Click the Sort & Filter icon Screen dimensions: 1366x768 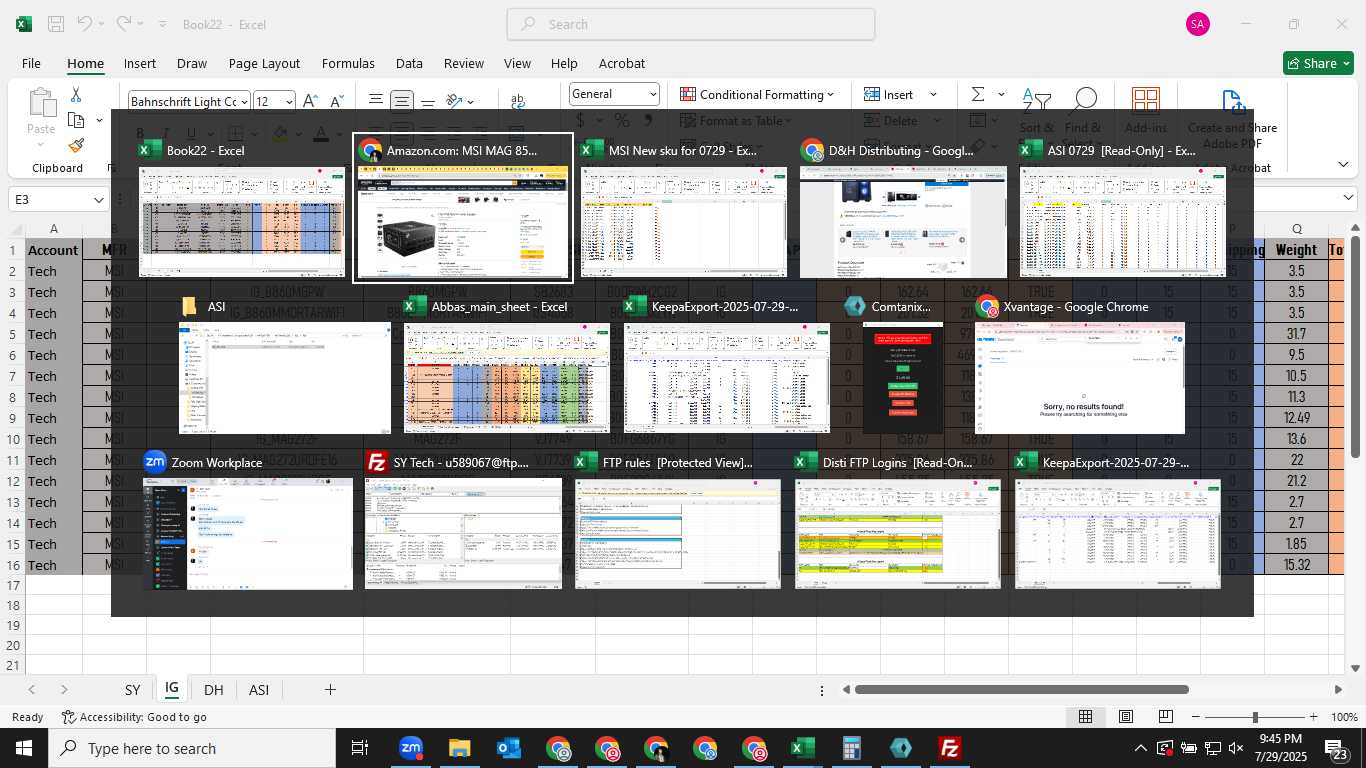click(1036, 101)
